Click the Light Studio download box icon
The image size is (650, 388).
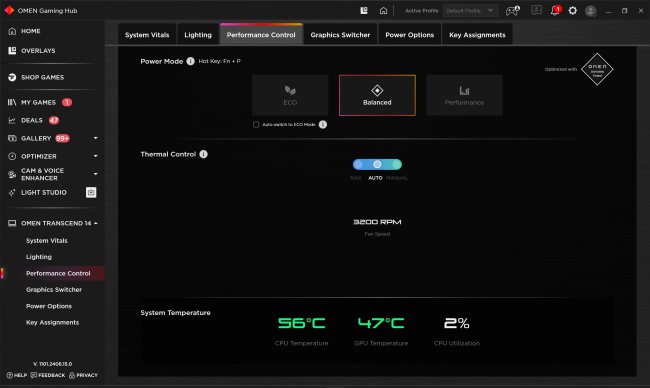tap(91, 192)
